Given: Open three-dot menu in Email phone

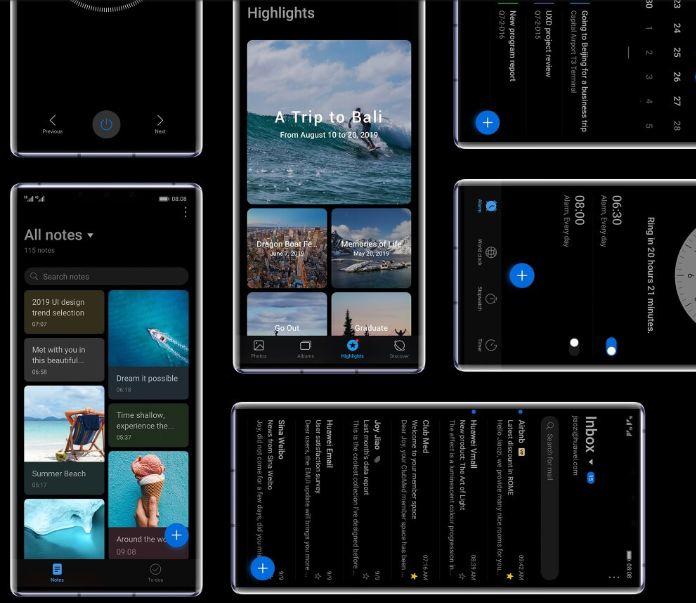Looking at the screenshot, I should (x=614, y=577).
